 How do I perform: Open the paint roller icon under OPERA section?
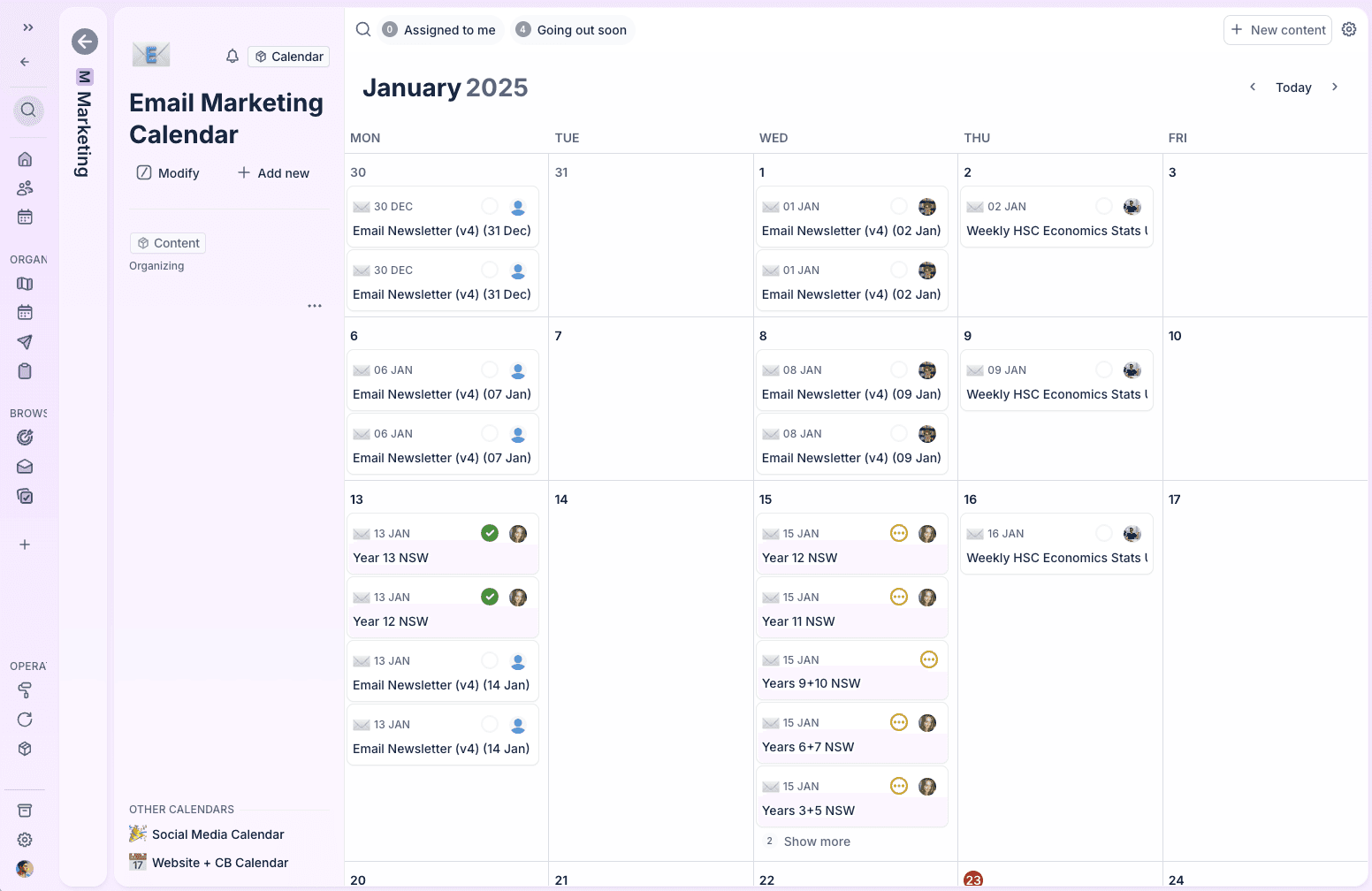[x=25, y=690]
